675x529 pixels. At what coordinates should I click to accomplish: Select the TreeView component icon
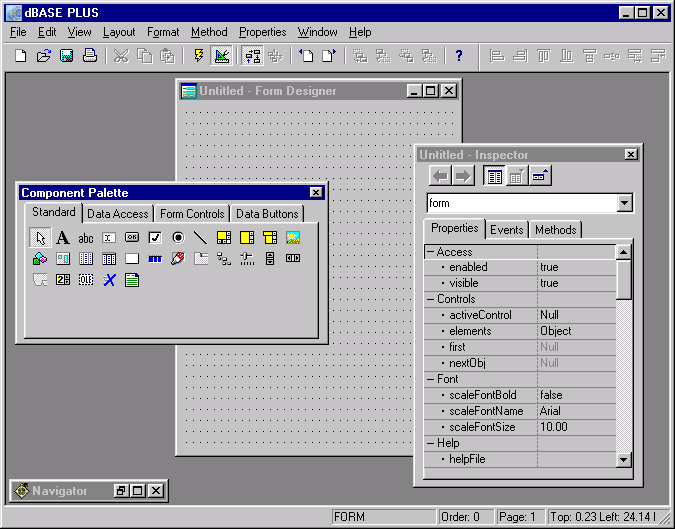[224, 259]
